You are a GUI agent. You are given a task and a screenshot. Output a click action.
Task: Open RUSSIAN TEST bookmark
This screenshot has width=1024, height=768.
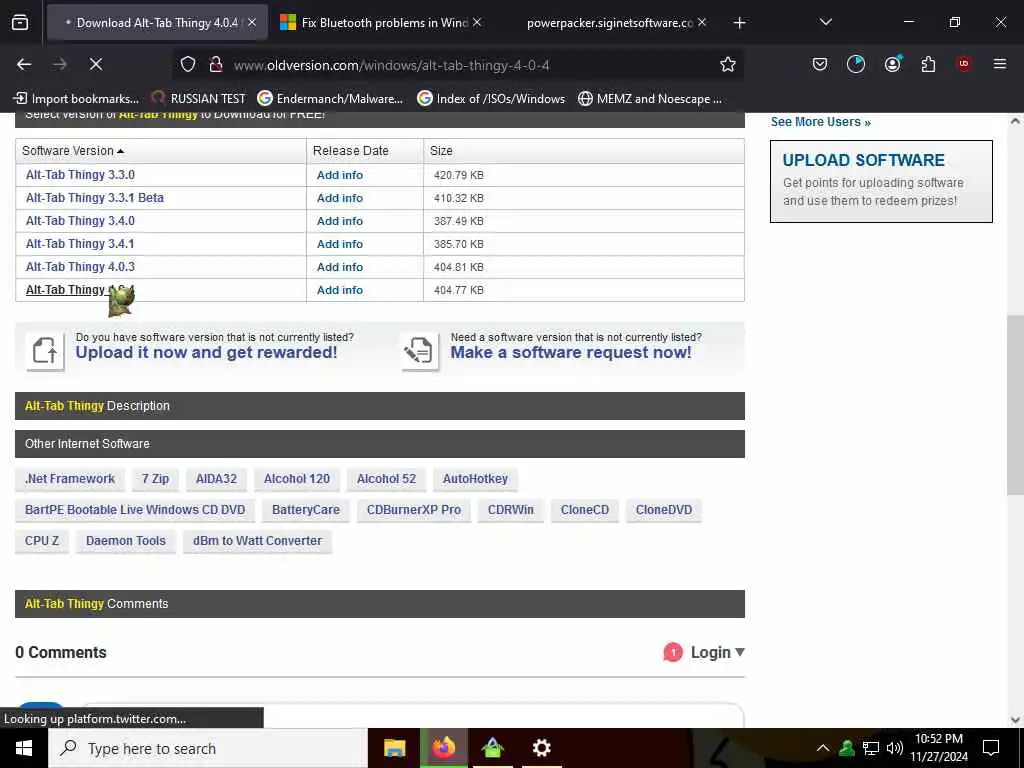199,99
